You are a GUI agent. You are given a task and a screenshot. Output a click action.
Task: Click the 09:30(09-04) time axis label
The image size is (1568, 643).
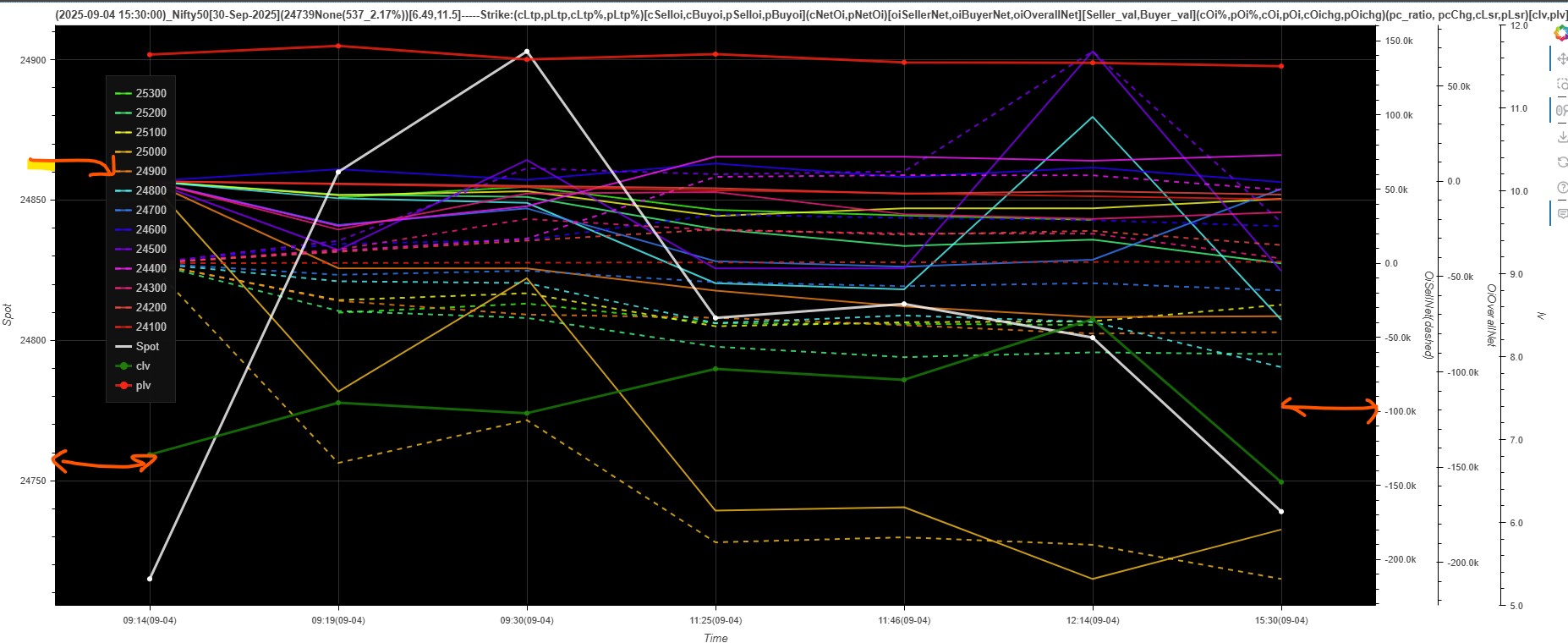click(527, 620)
